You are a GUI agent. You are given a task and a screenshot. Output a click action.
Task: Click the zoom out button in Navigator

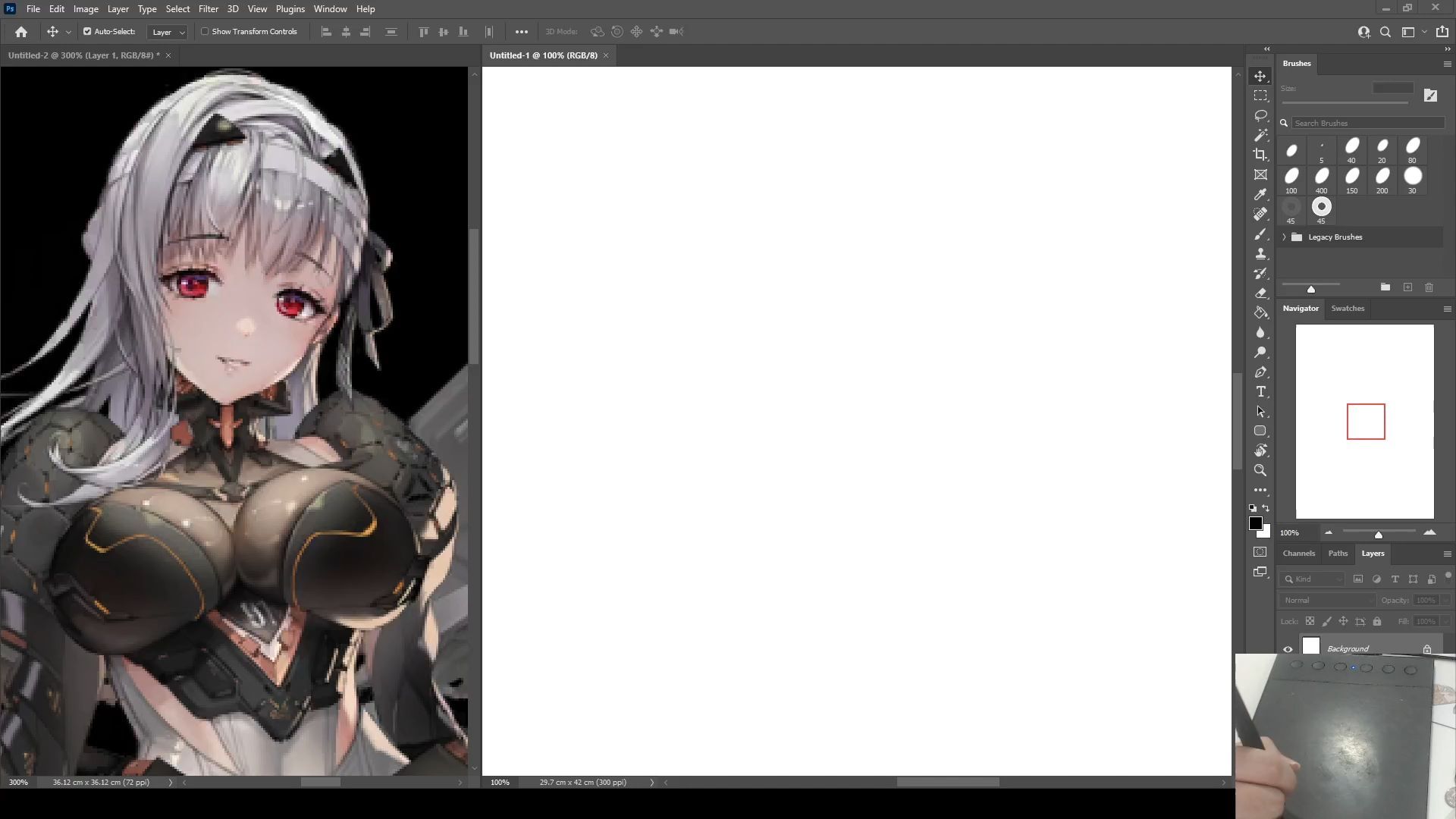[x=1328, y=533]
